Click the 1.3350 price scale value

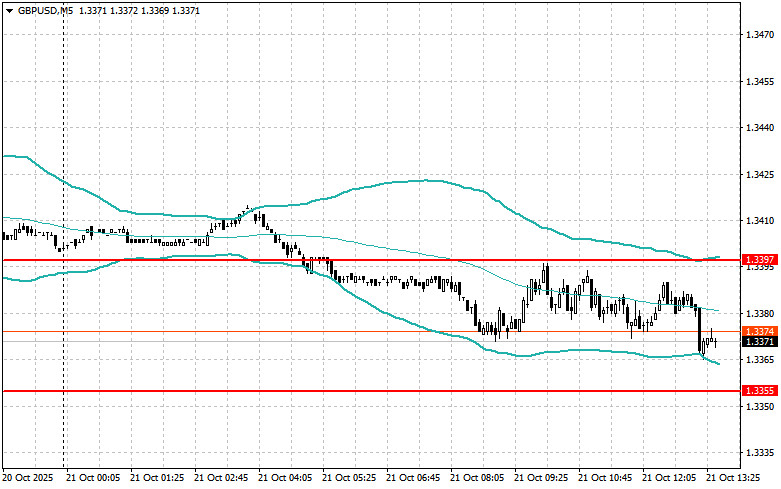click(x=760, y=406)
